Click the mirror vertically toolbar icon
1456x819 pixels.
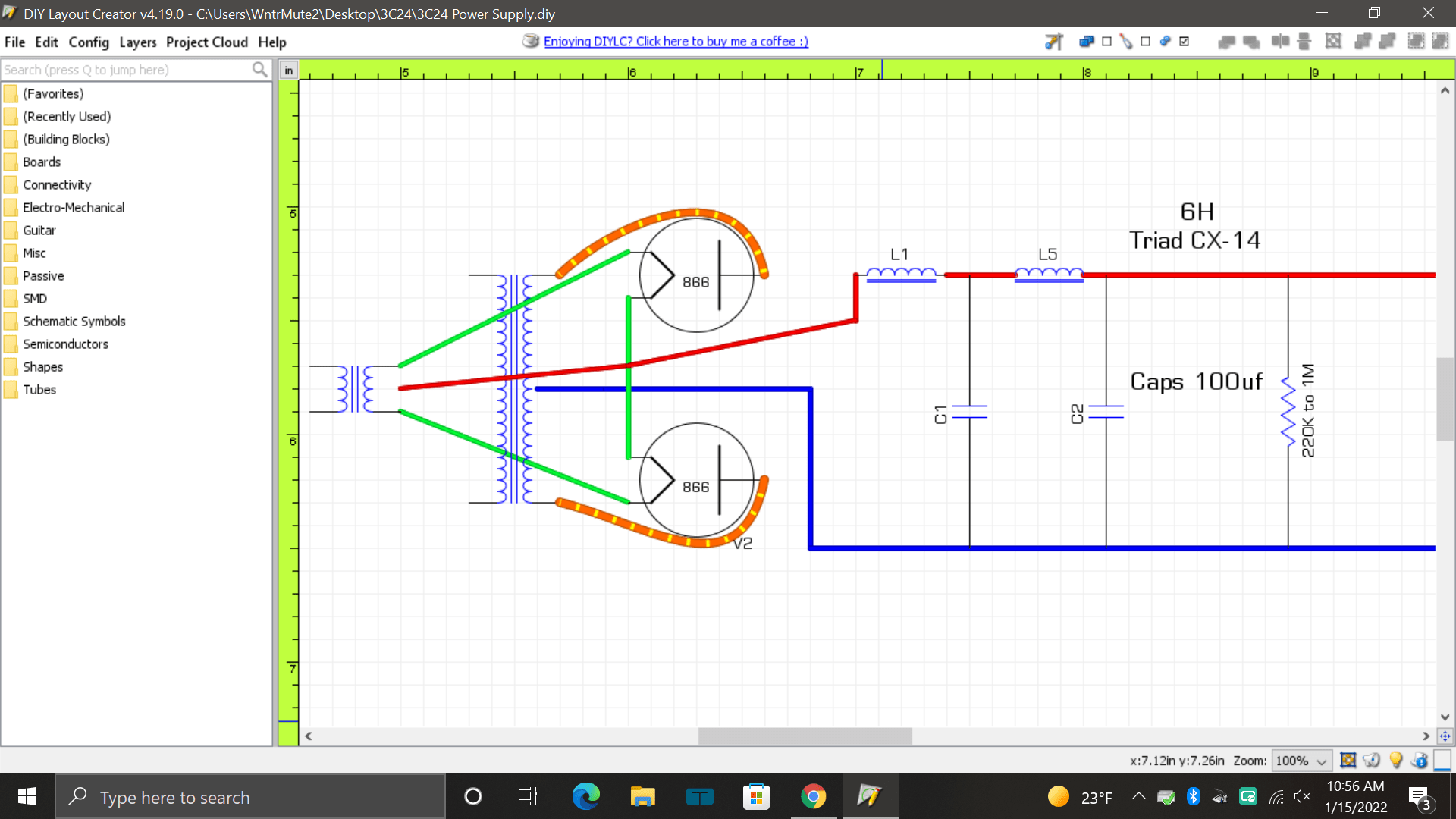1304,42
